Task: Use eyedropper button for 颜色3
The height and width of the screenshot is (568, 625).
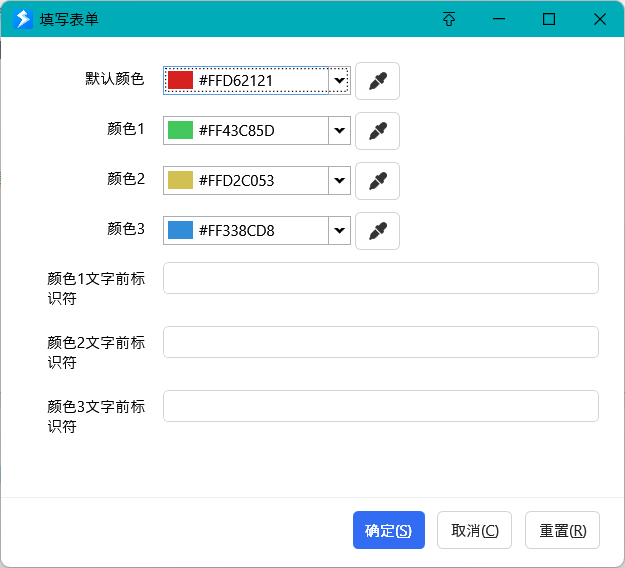Action: 377,231
